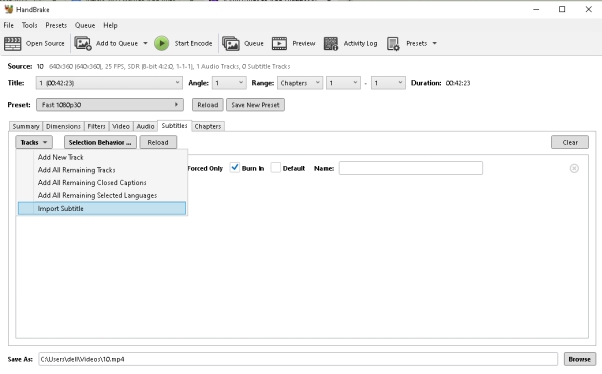Viewport: 602px width, 374px height.
Task: Click the Reload button beside the preset selector
Action: (x=208, y=105)
